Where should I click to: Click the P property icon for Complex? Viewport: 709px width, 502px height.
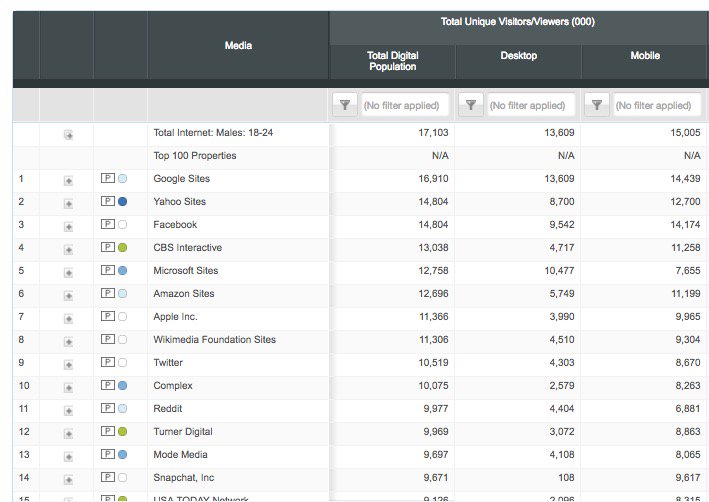pyautogui.click(x=108, y=385)
